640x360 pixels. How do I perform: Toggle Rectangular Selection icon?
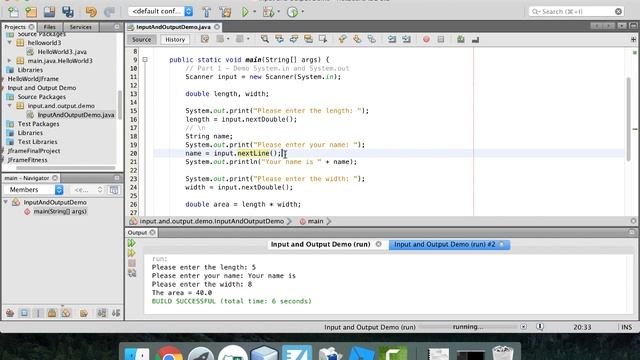[323, 39]
